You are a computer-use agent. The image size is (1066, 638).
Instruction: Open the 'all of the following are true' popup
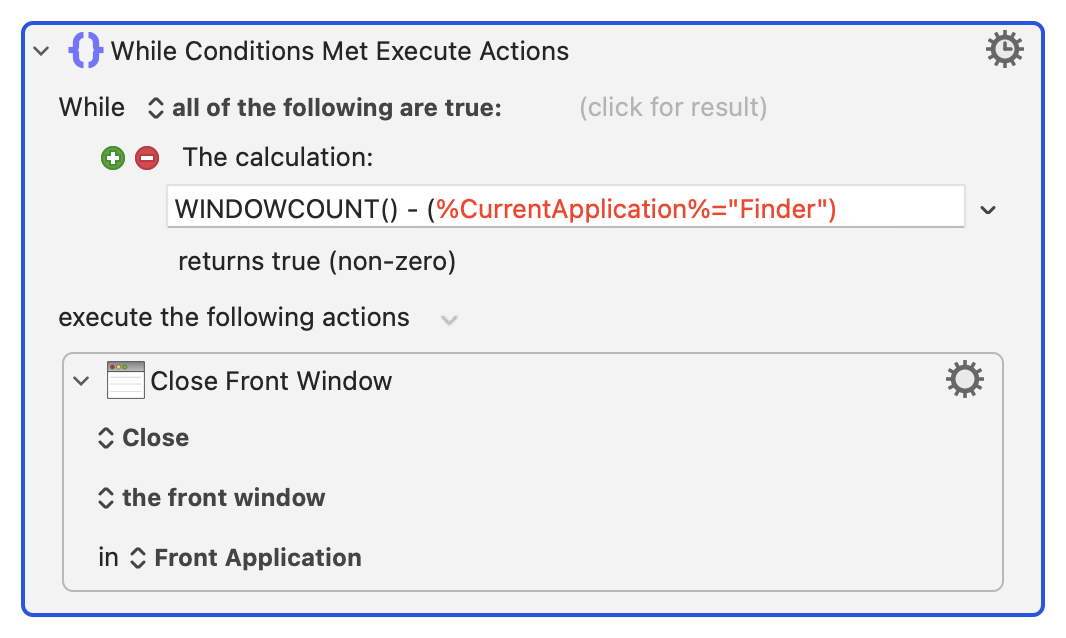324,108
